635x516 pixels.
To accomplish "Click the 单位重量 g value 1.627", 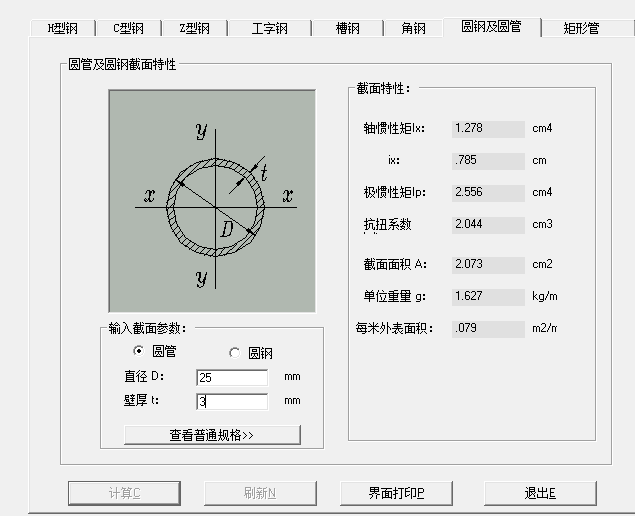I will coord(488,297).
